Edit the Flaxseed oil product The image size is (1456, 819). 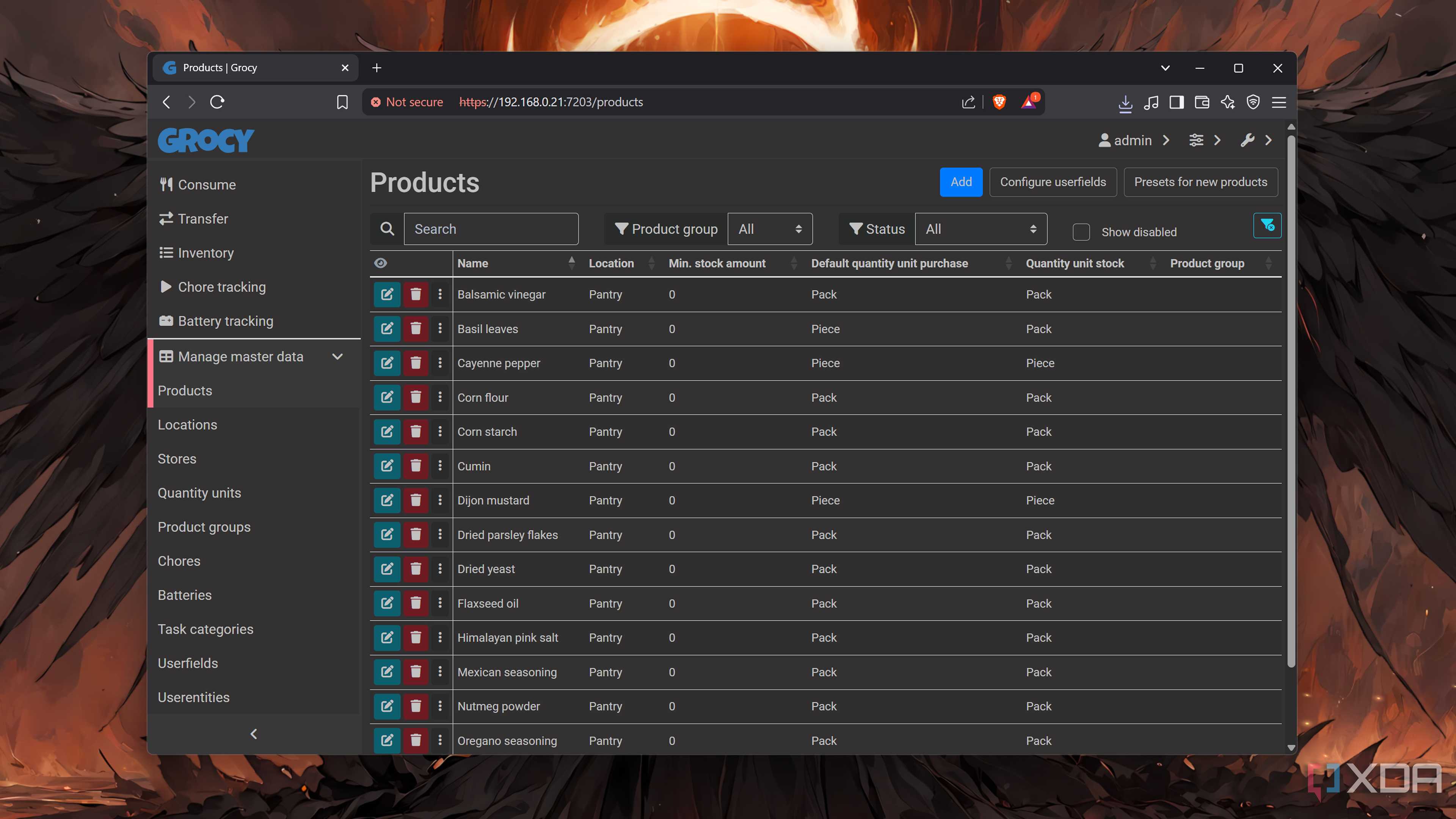pyautogui.click(x=387, y=603)
